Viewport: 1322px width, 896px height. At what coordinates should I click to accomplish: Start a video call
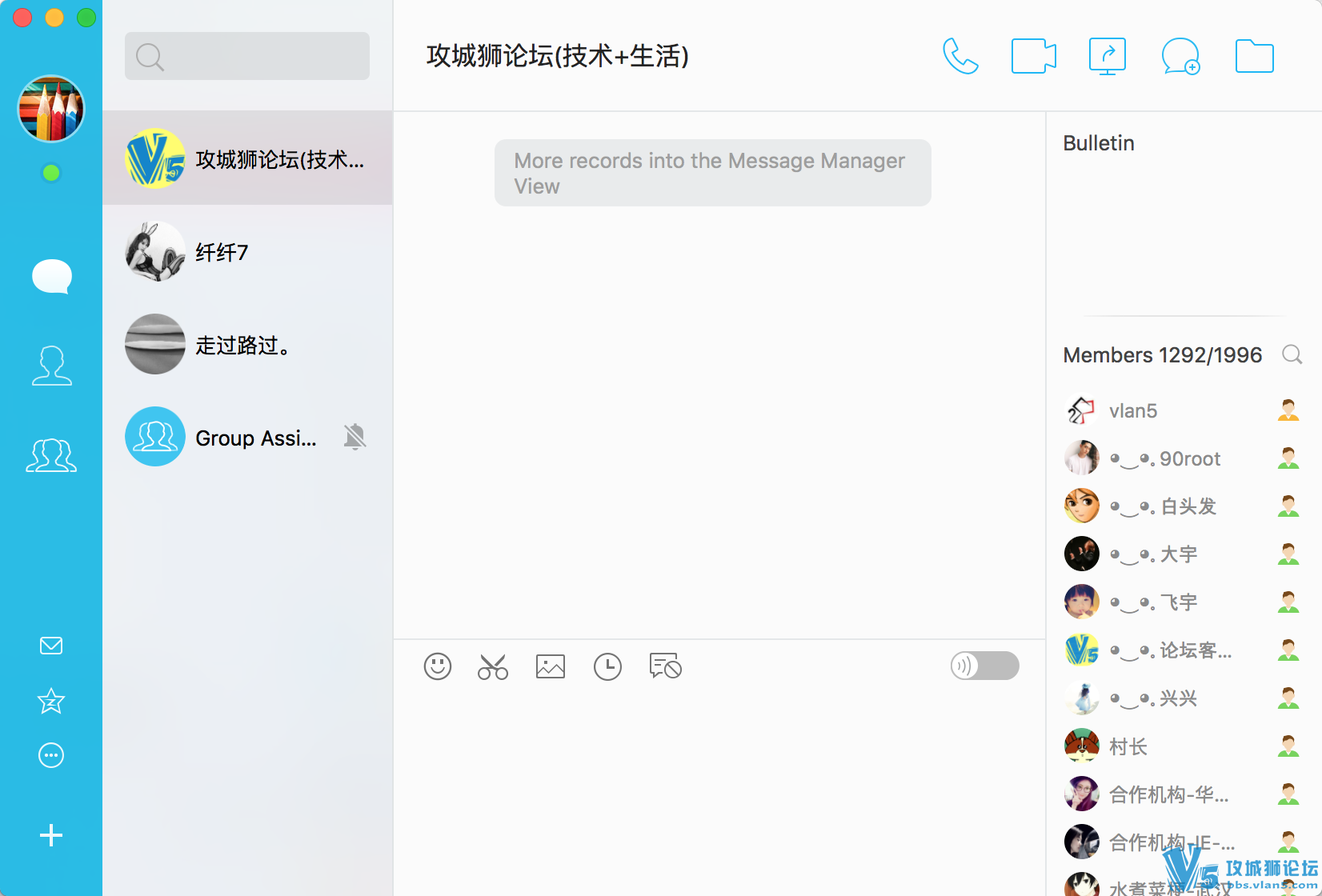click(x=1033, y=56)
